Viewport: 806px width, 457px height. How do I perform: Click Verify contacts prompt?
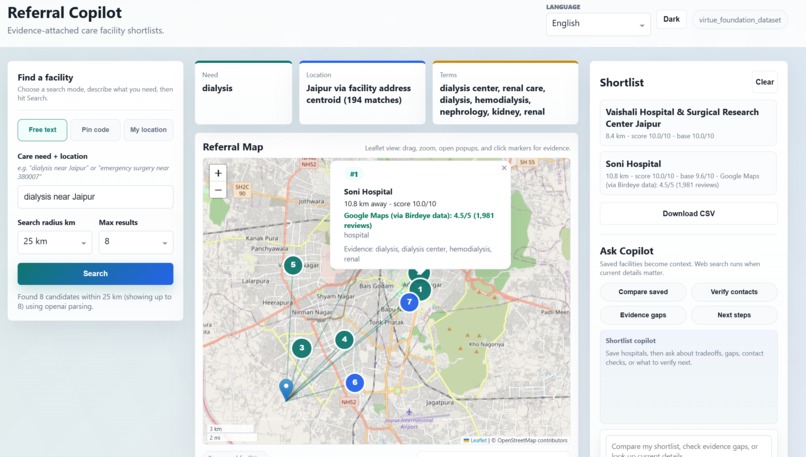point(734,292)
